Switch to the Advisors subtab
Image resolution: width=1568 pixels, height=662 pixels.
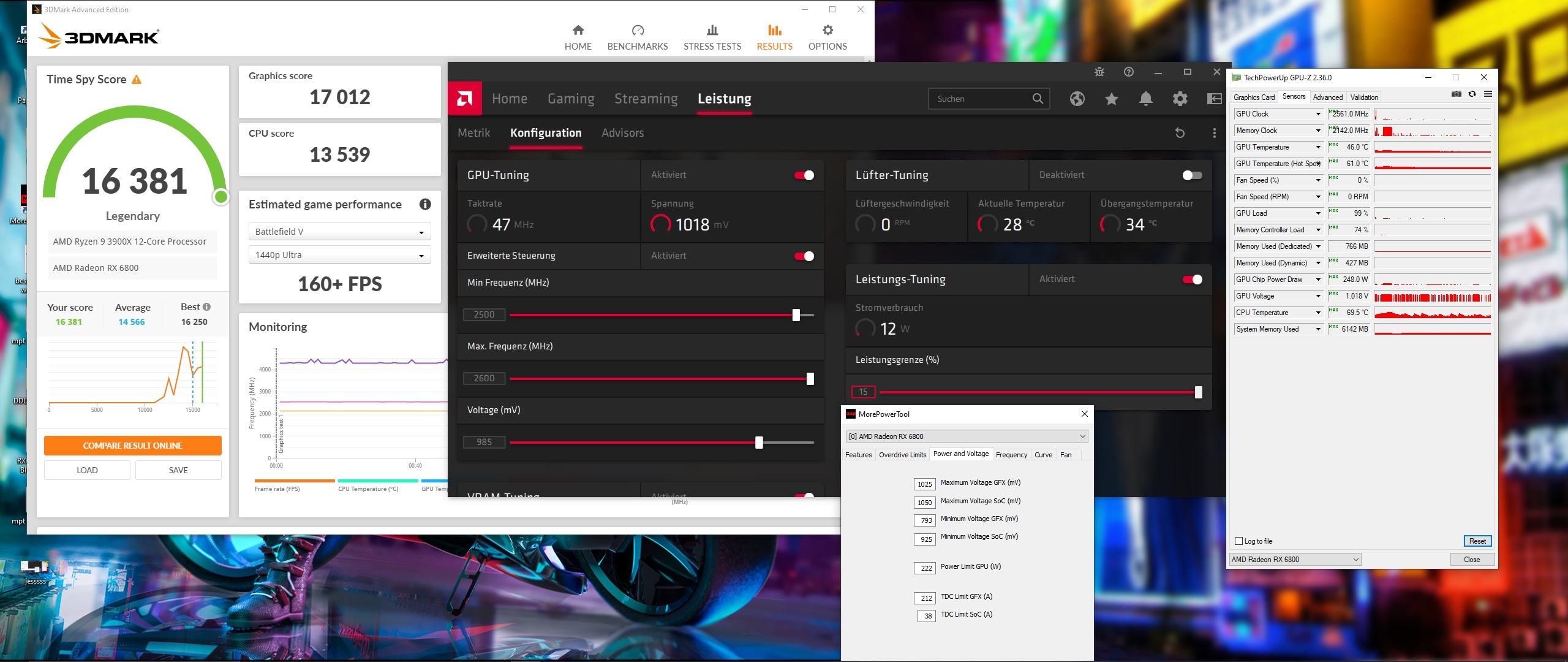pyautogui.click(x=622, y=133)
